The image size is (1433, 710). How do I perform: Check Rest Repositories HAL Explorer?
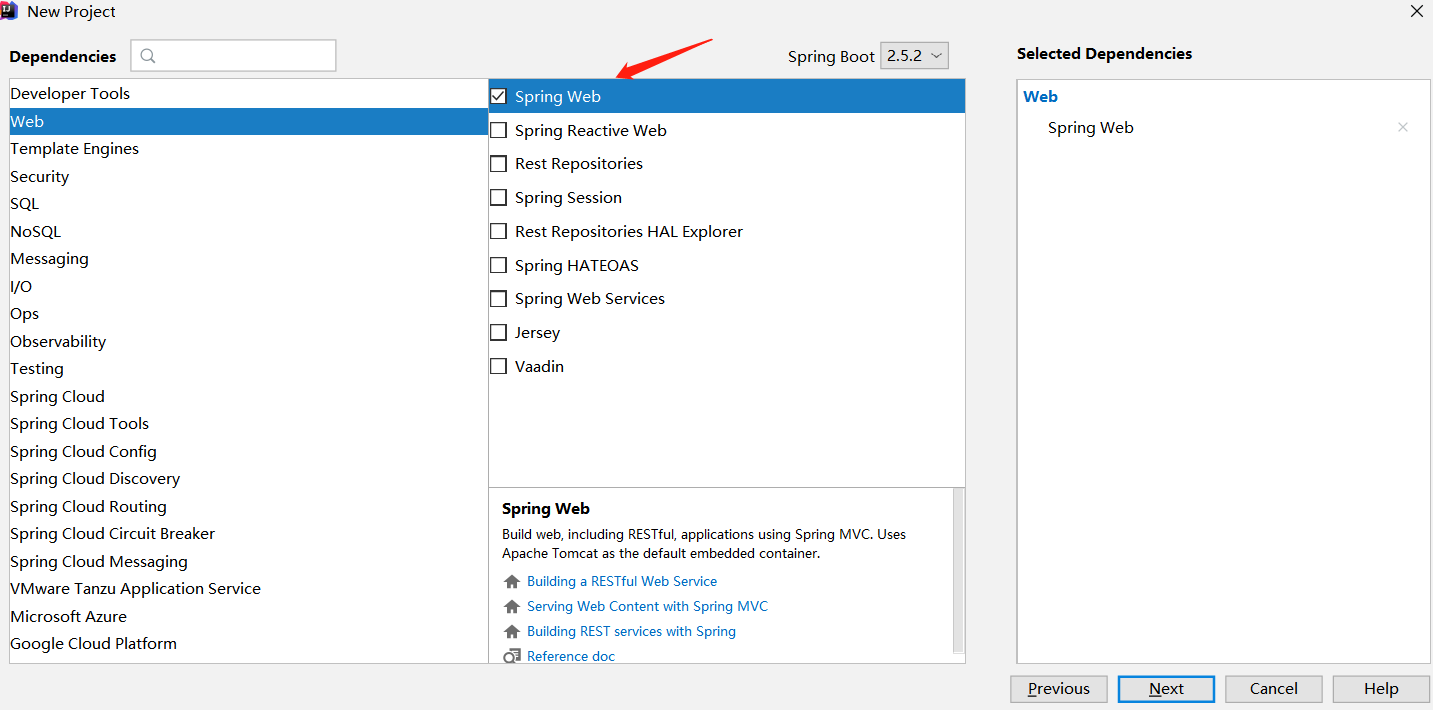pyautogui.click(x=498, y=231)
